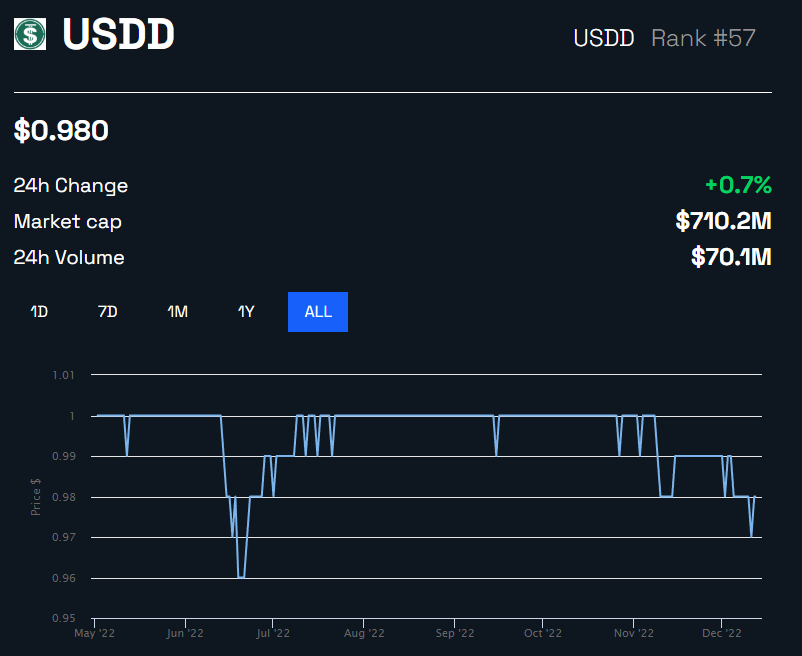Select the 1D timeframe
The image size is (802, 656).
coord(38,311)
